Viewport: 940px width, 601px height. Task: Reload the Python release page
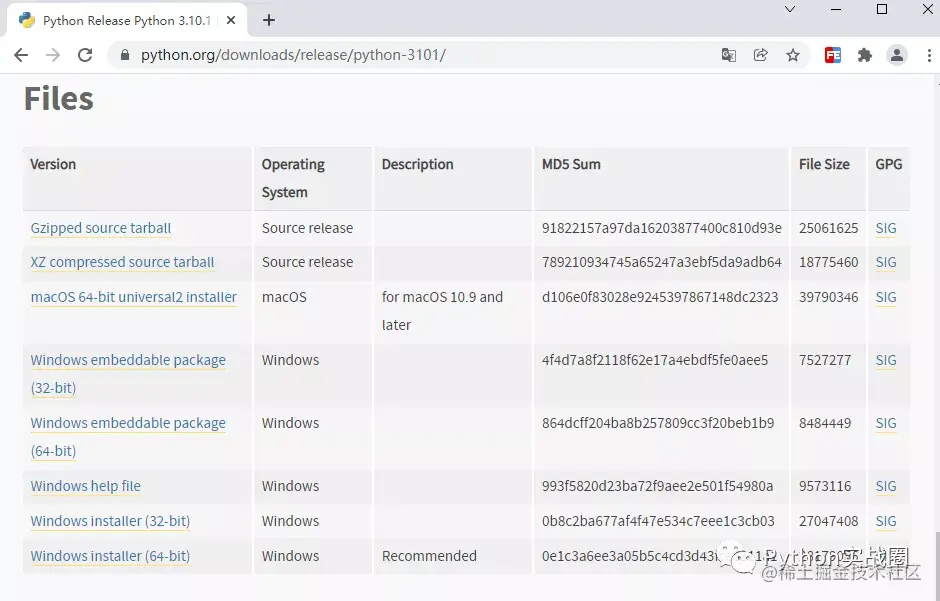tap(85, 55)
